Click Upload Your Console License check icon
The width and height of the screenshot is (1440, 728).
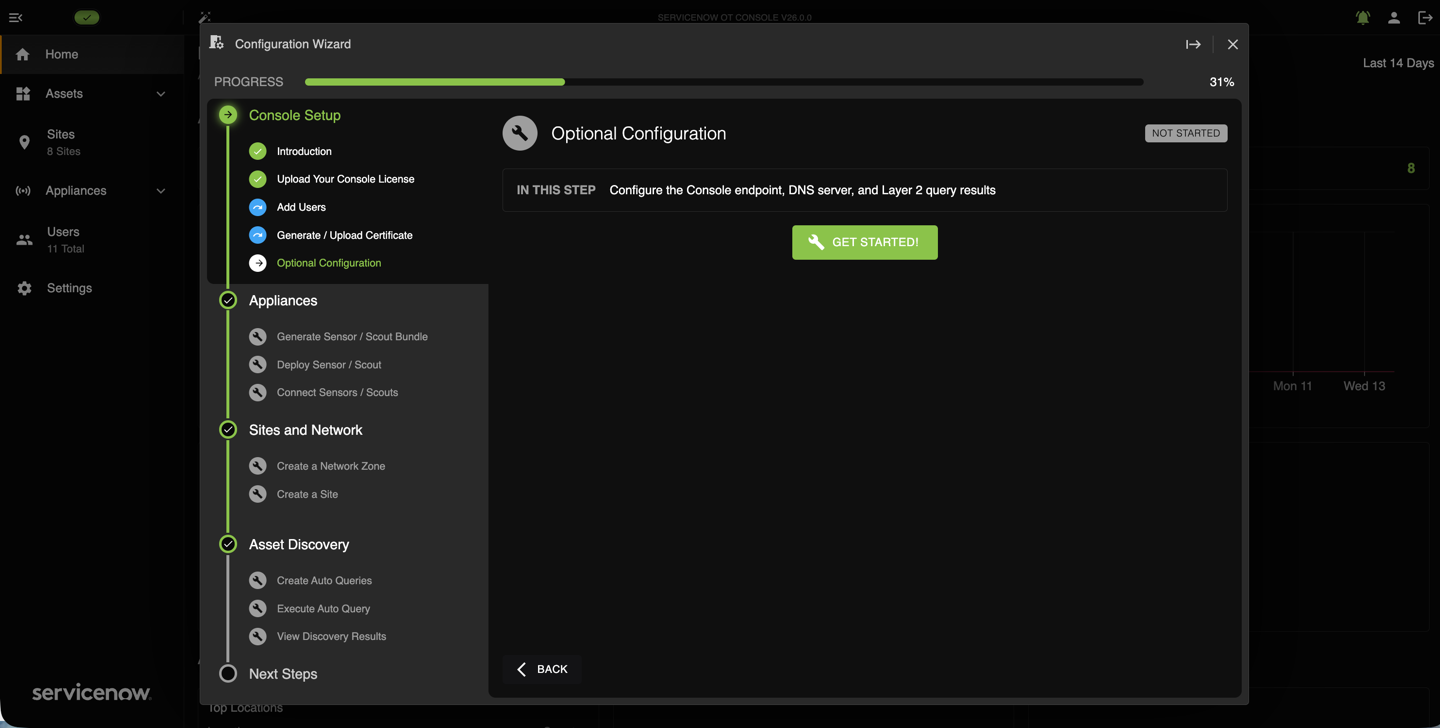point(258,179)
